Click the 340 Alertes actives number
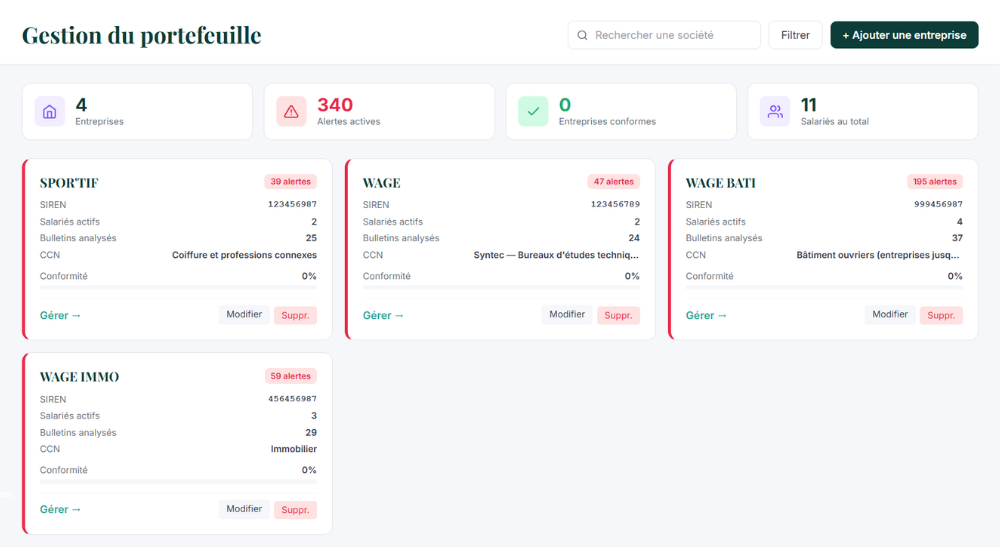This screenshot has width=1000, height=552. 335,105
